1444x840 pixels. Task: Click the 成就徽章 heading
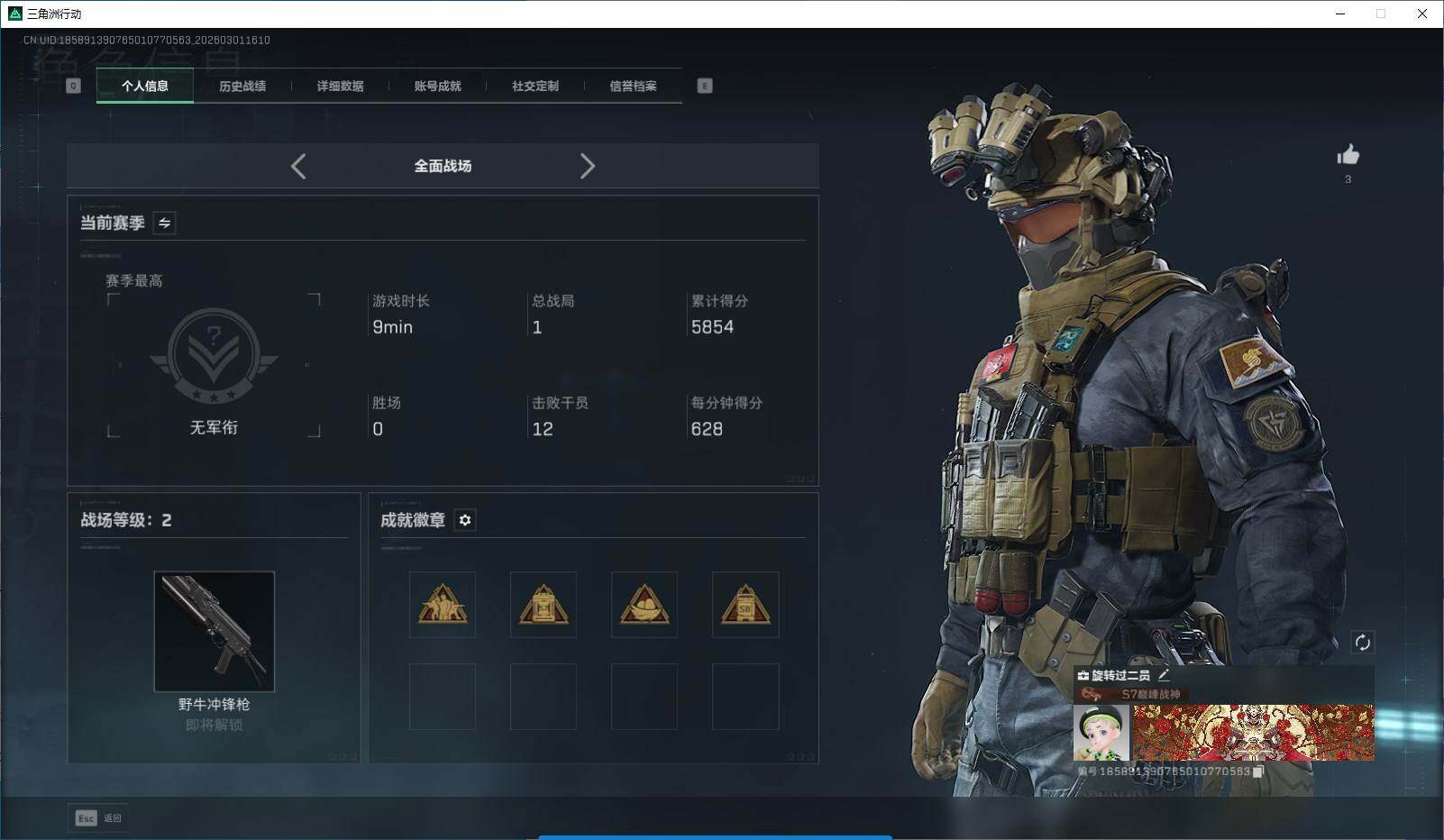(413, 520)
